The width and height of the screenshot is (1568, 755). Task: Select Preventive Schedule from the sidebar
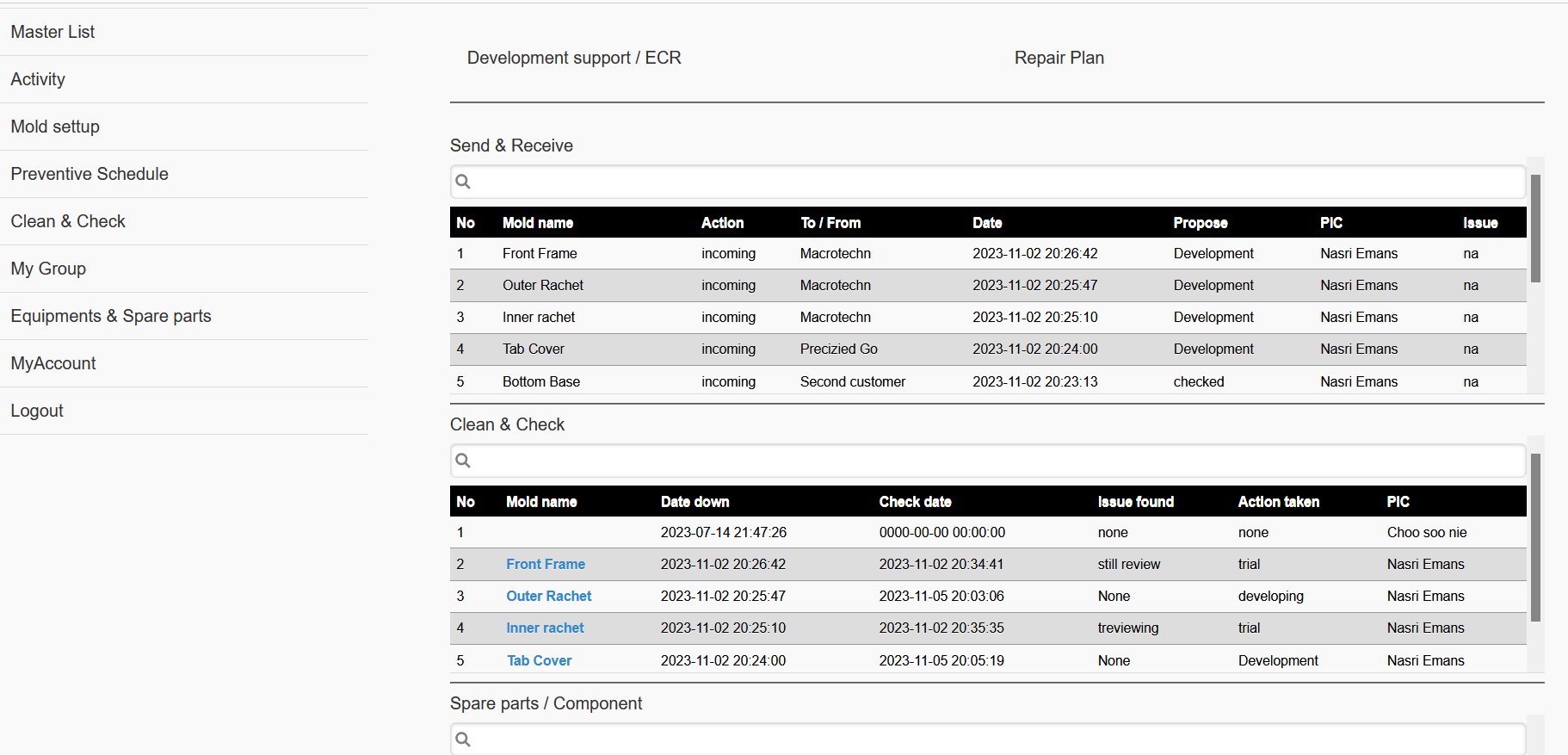pyautogui.click(x=90, y=174)
